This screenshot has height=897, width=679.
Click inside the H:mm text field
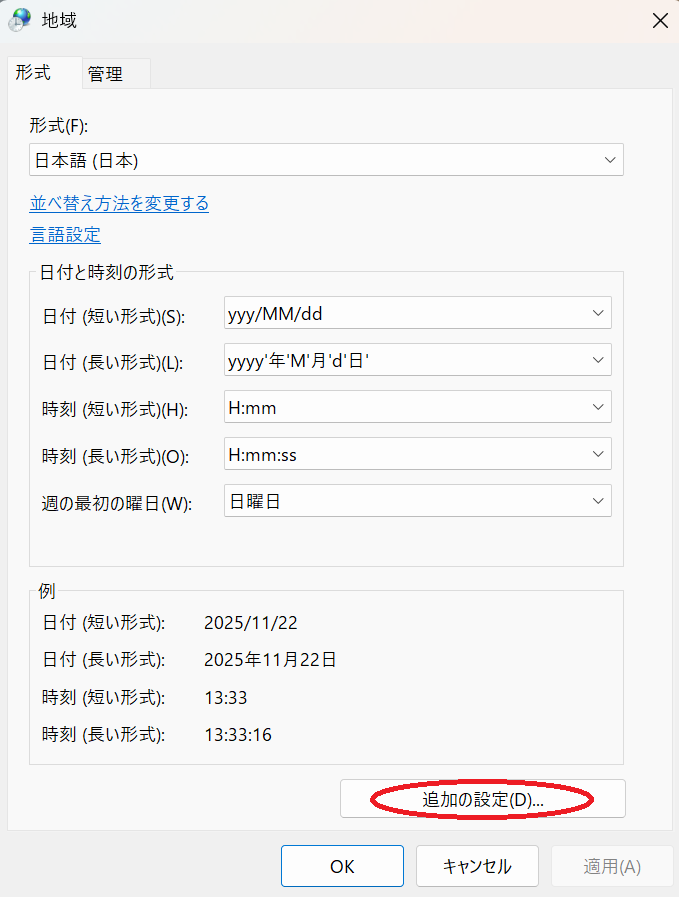[x=400, y=407]
